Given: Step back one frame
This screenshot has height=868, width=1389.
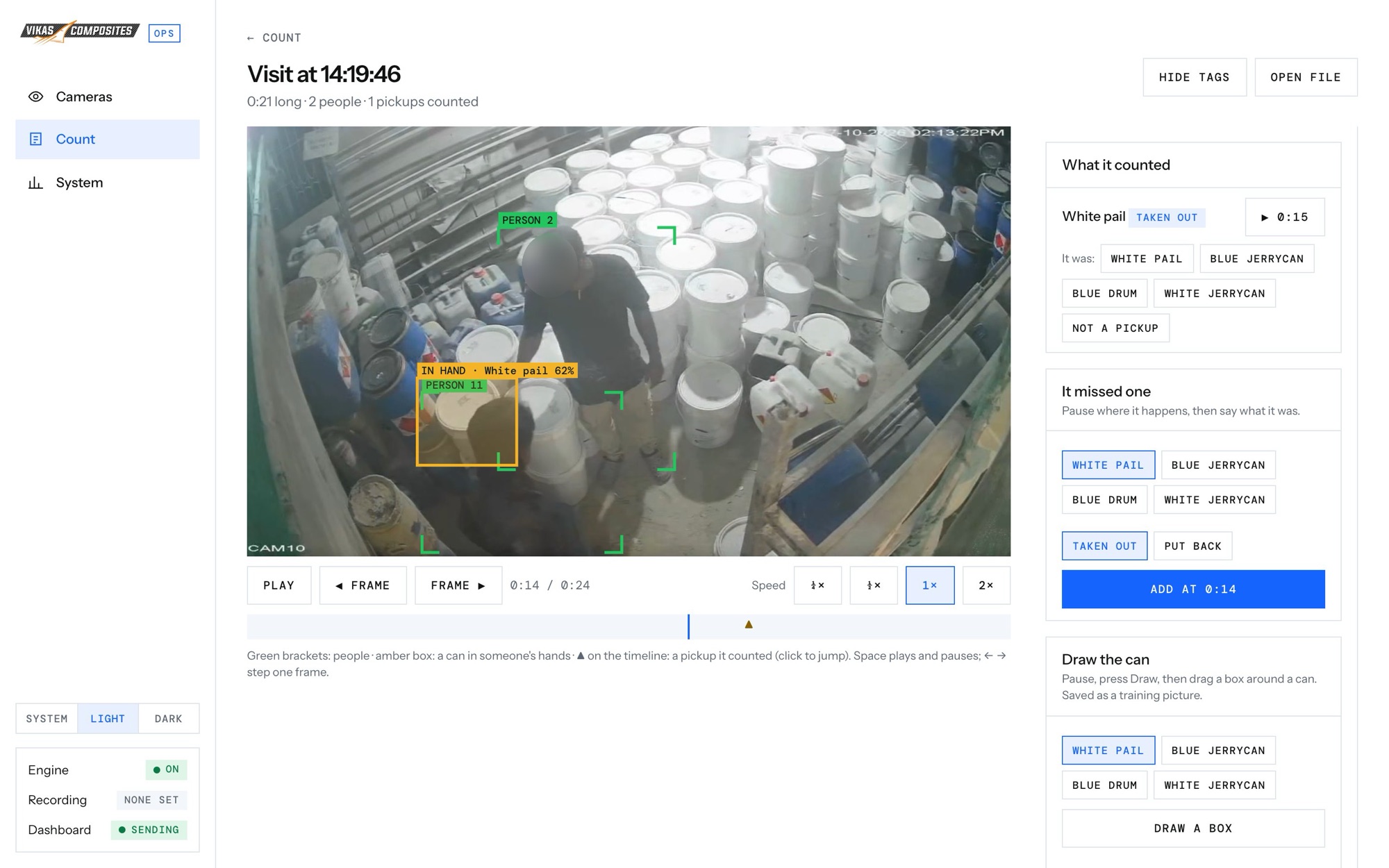Looking at the screenshot, I should pyautogui.click(x=363, y=585).
